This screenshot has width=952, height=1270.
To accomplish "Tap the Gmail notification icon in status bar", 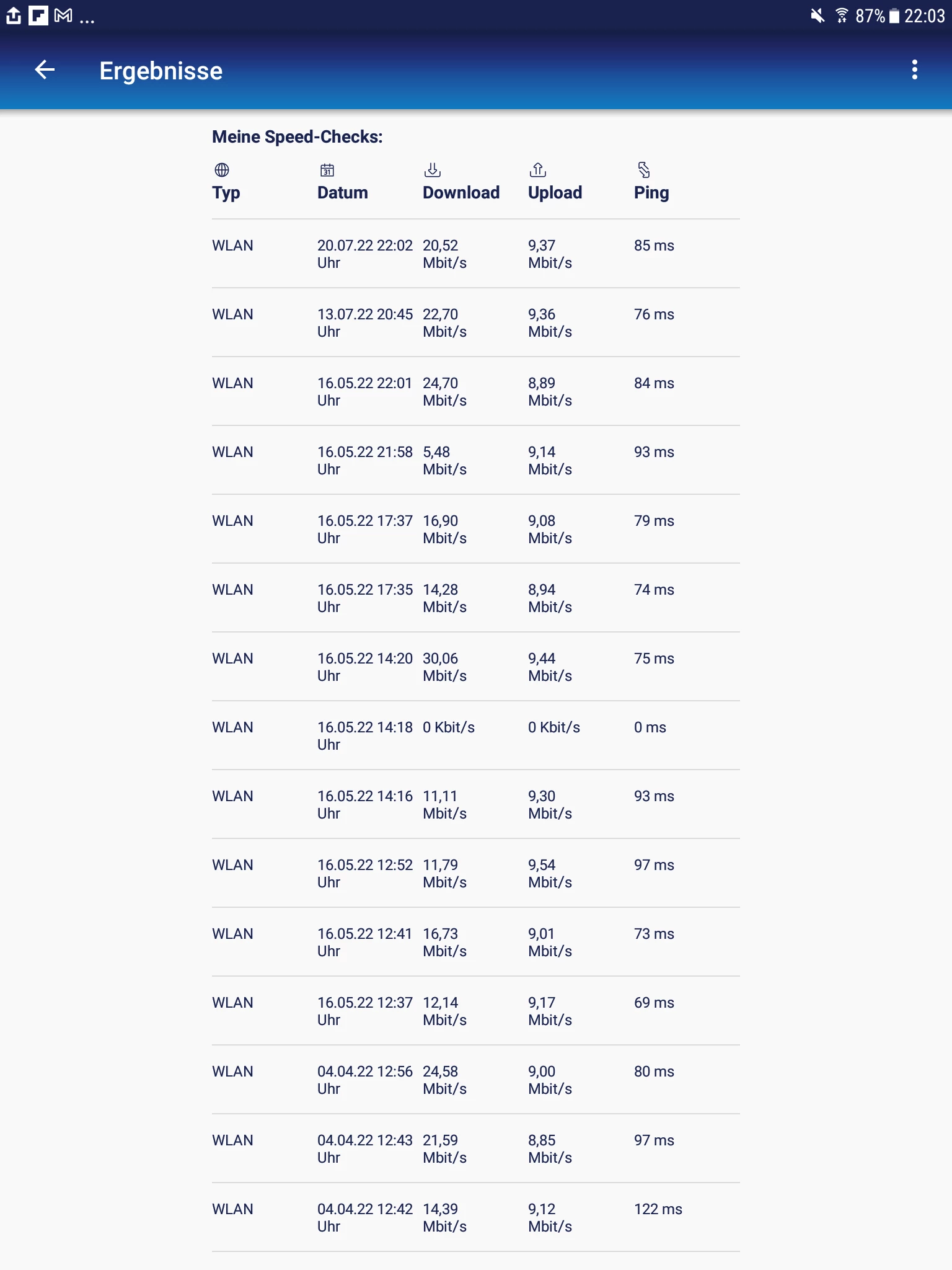I will (63, 16).
